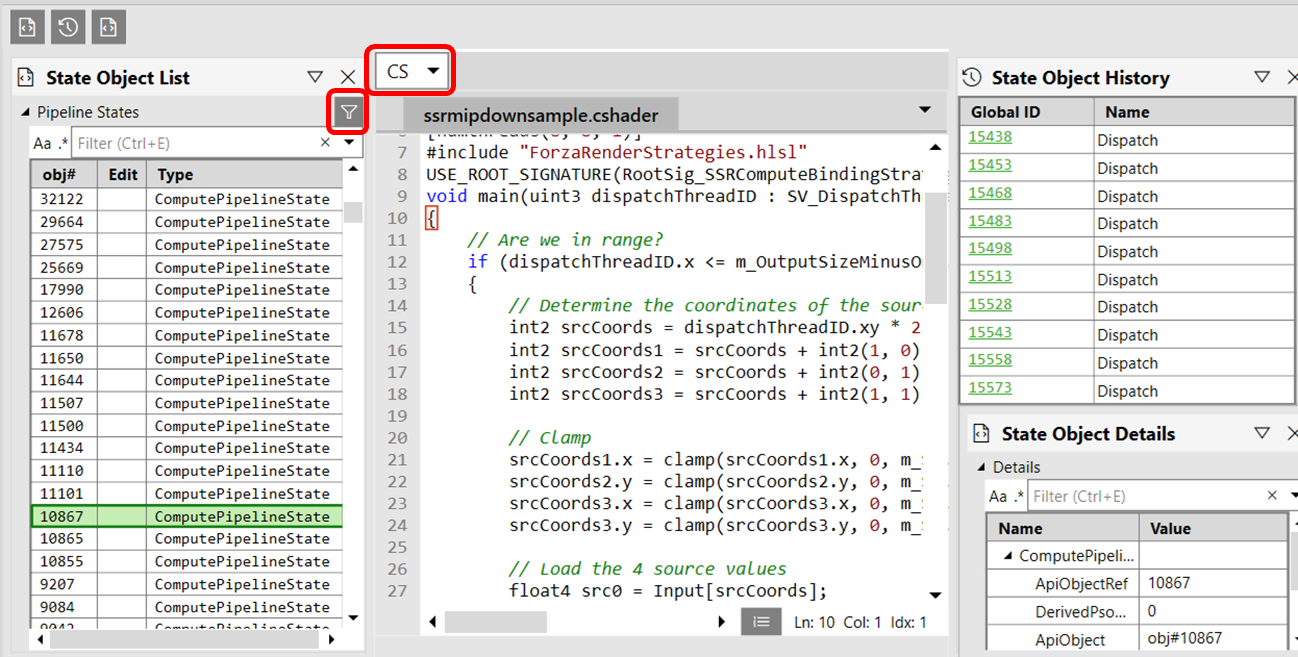Collapse the Details section
The width and height of the screenshot is (1298, 657).
pyautogui.click(x=982, y=467)
